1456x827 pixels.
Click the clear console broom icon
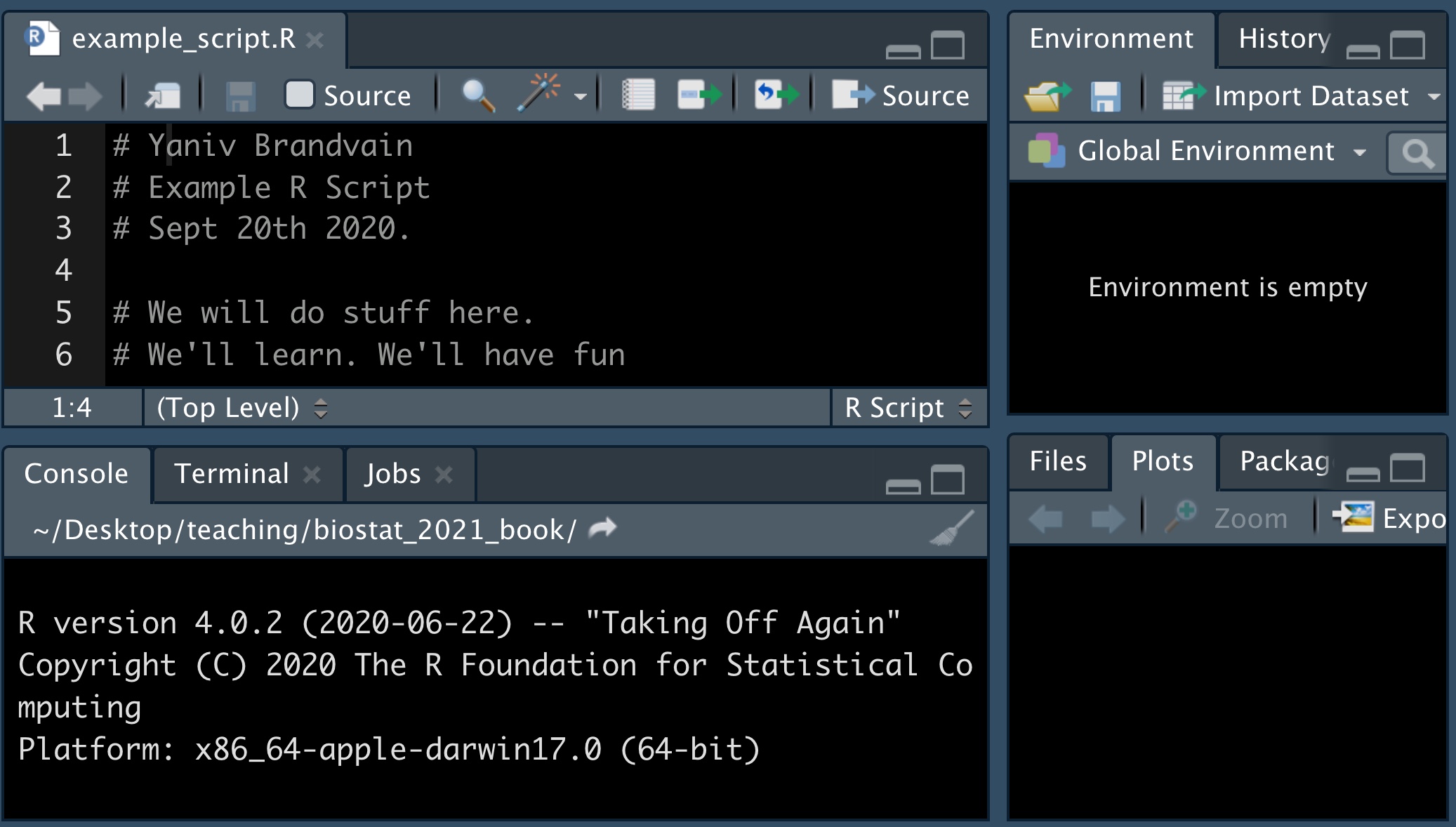(951, 528)
